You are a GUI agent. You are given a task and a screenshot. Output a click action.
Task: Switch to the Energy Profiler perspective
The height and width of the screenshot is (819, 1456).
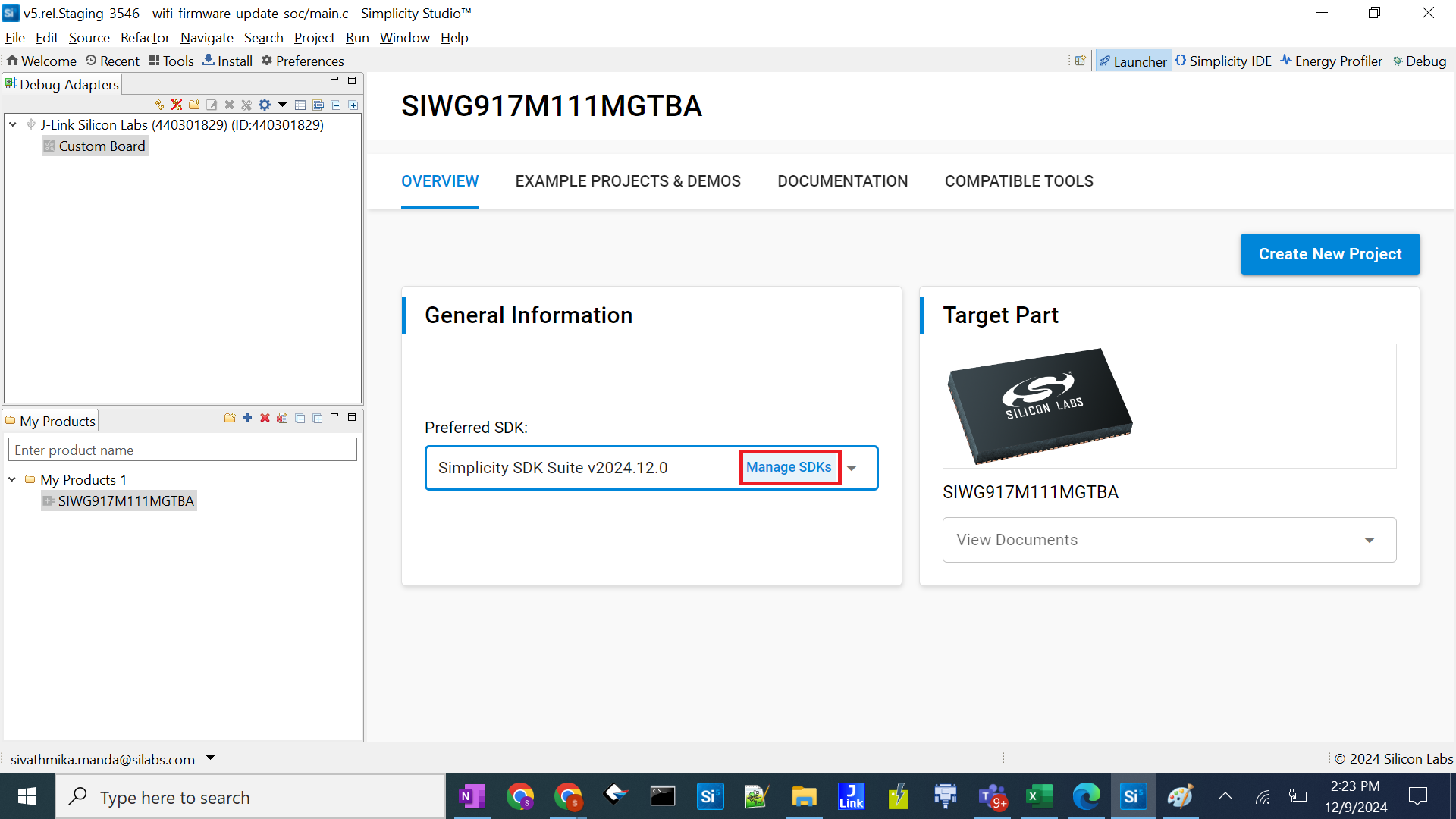[x=1331, y=61]
